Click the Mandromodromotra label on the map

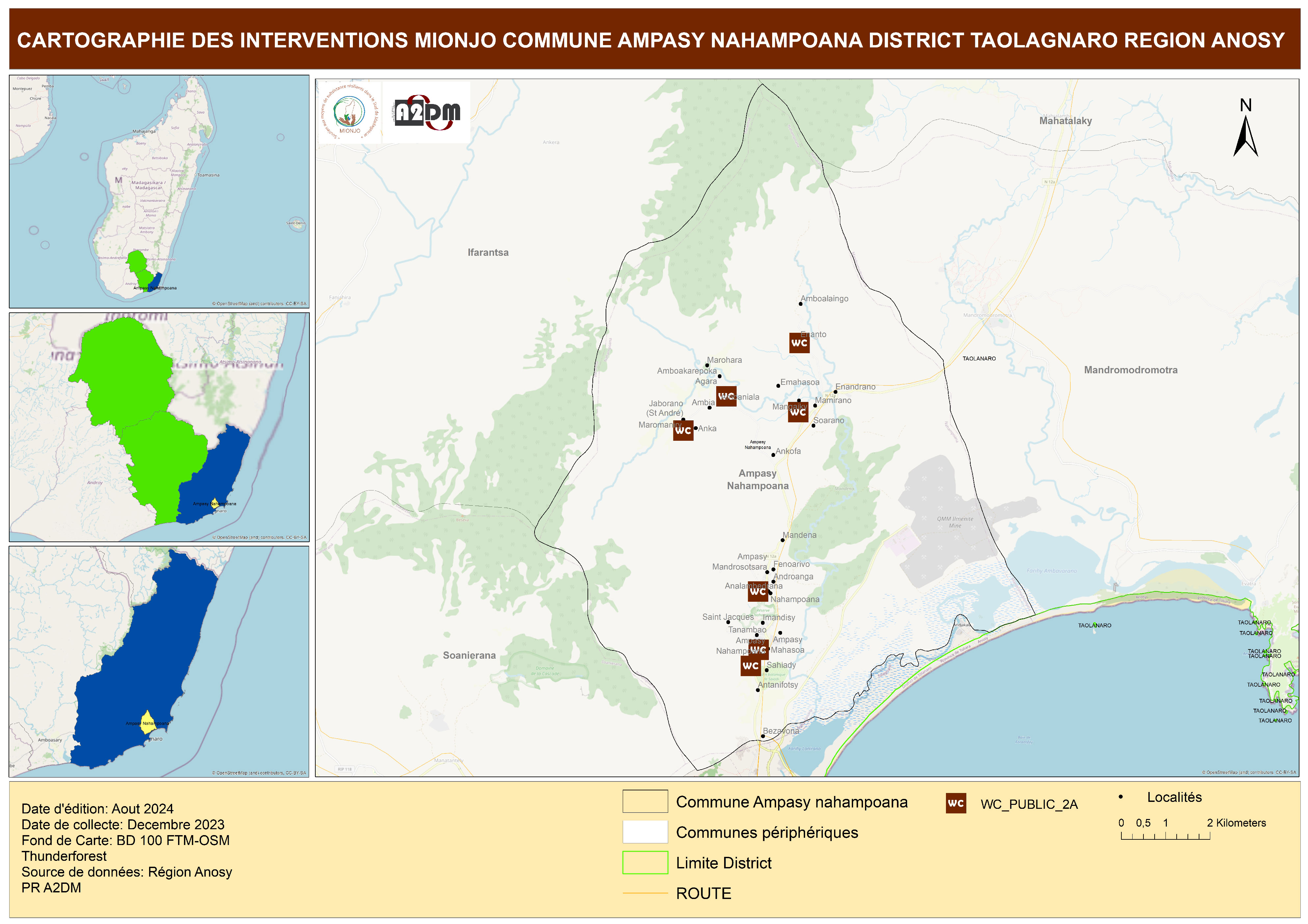coord(1130,370)
